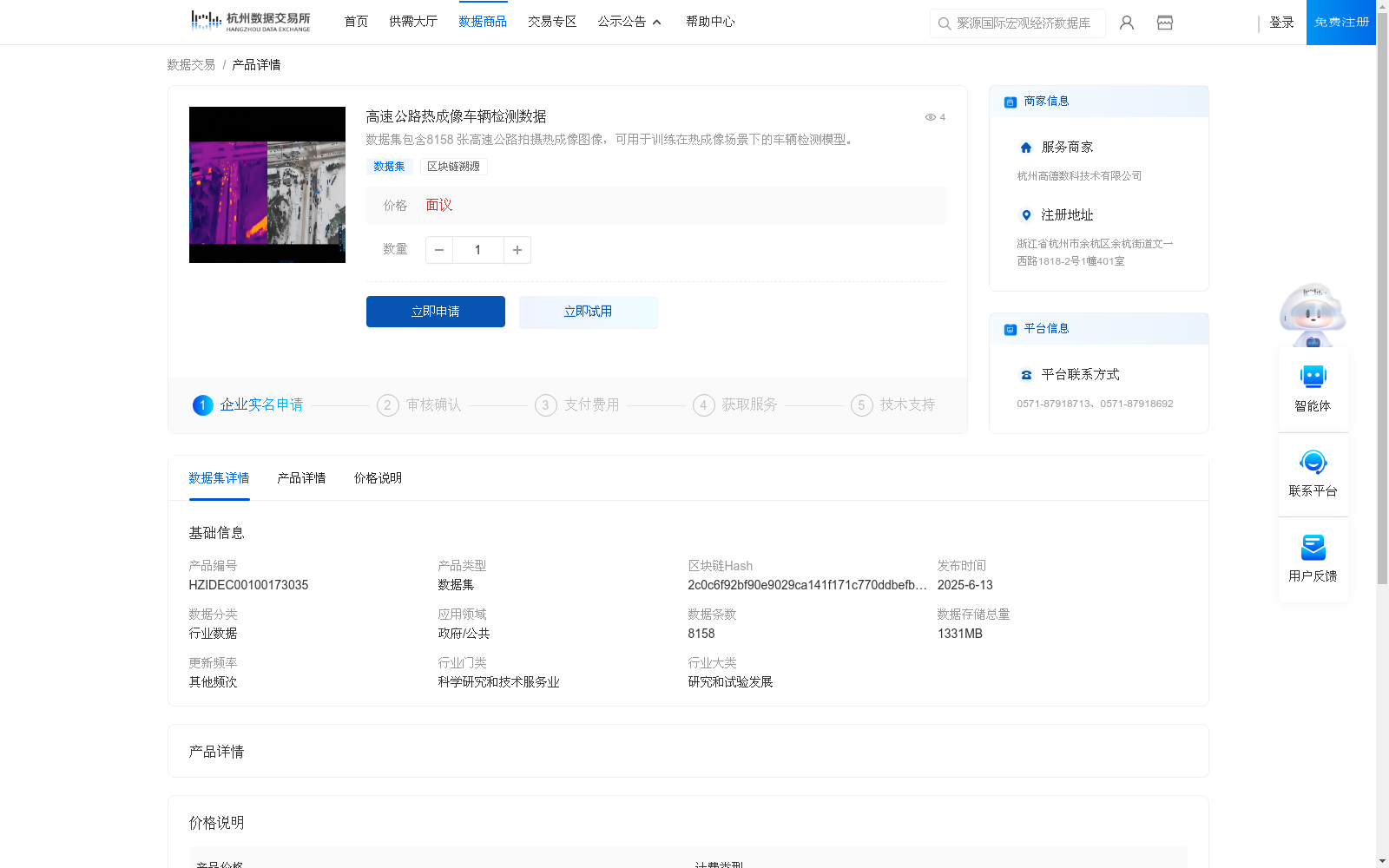Screen dimensions: 1389x868
Task: Switch to 产品详情 tab
Action: 301,478
